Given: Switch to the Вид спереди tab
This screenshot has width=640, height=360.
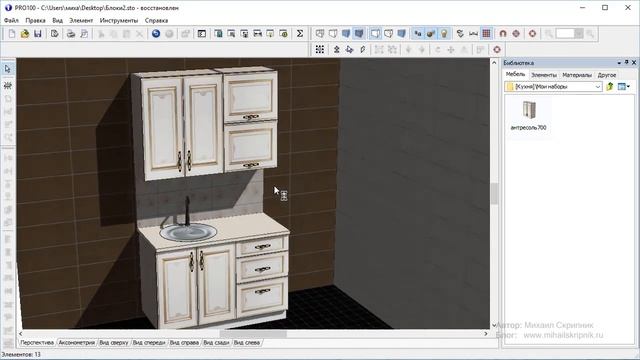Looking at the screenshot, I should [x=149, y=343].
